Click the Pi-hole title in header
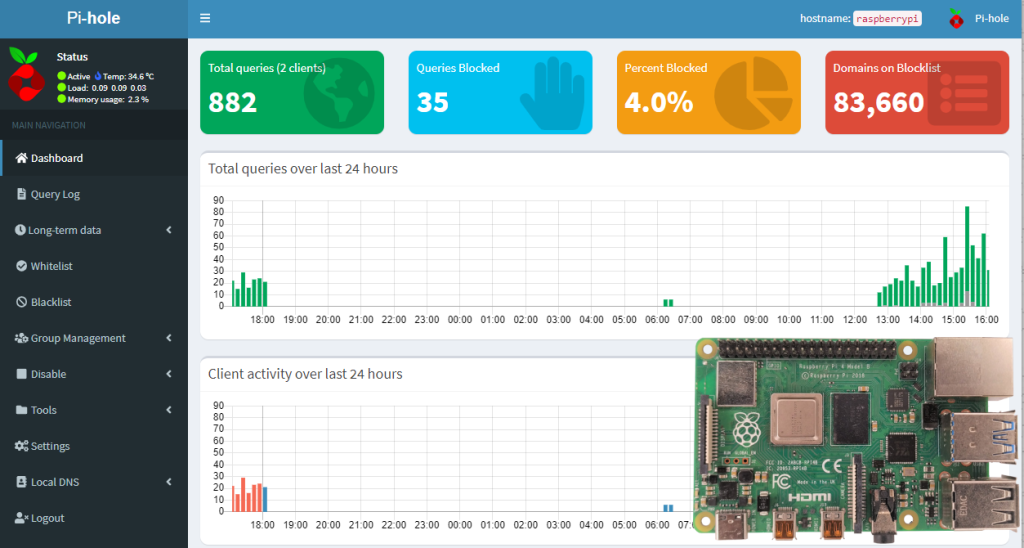This screenshot has width=1024, height=548. (x=93, y=18)
